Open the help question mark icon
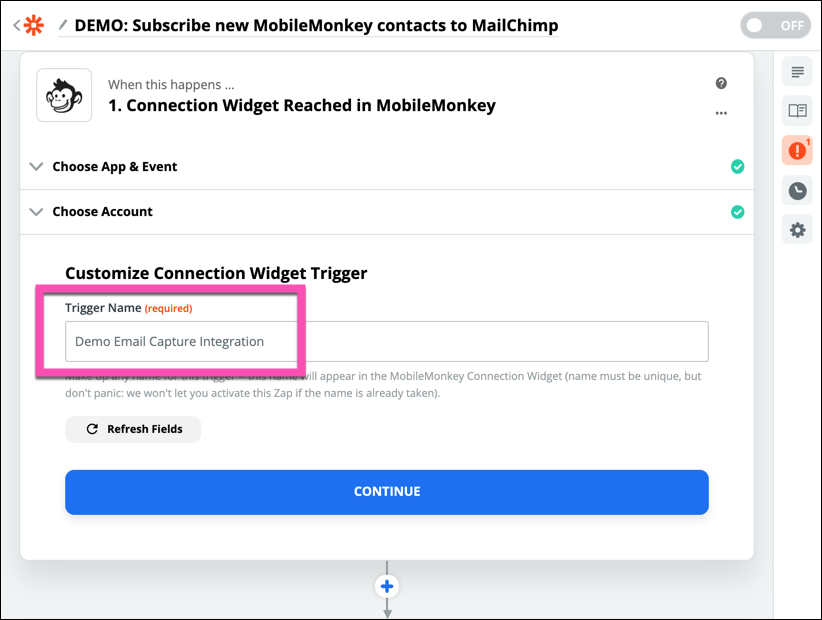The image size is (822, 620). pyautogui.click(x=721, y=84)
